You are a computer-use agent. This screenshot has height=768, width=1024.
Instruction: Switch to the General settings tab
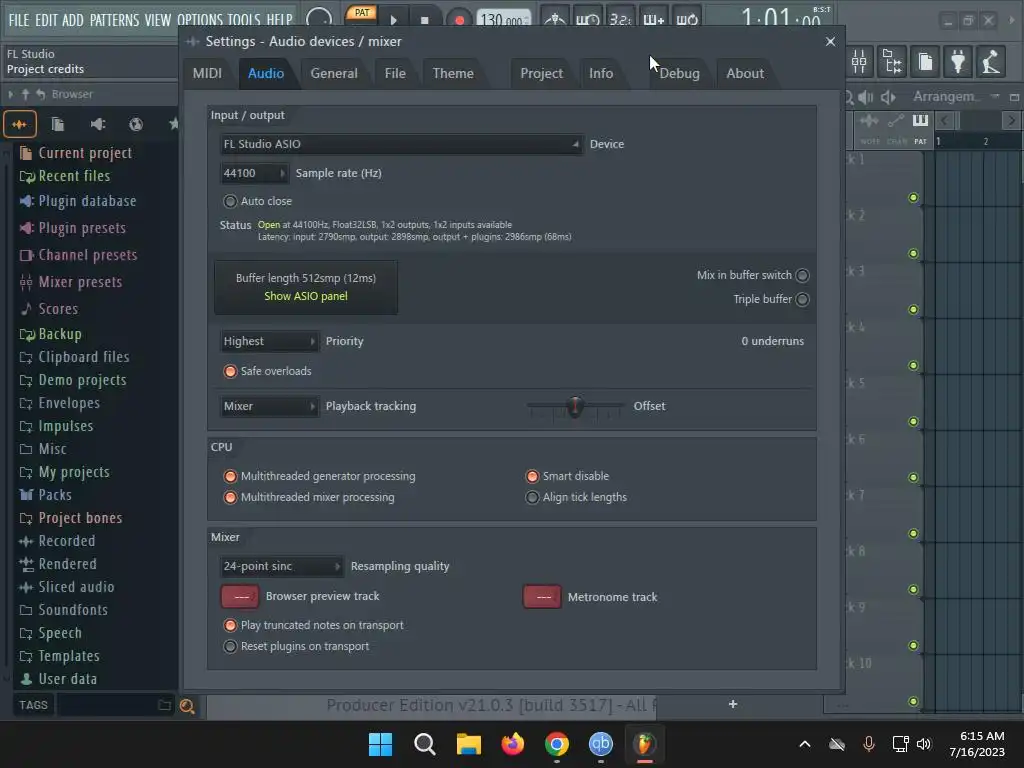tap(334, 73)
